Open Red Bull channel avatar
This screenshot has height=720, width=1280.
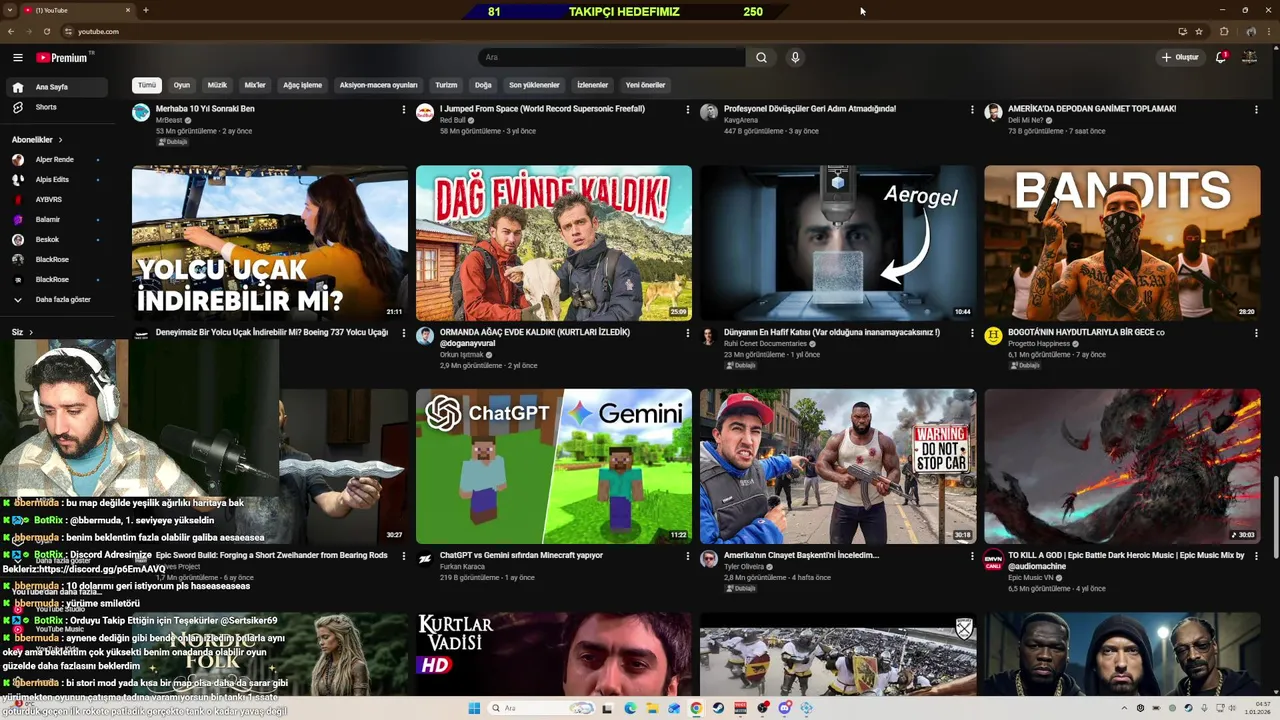[x=425, y=112]
